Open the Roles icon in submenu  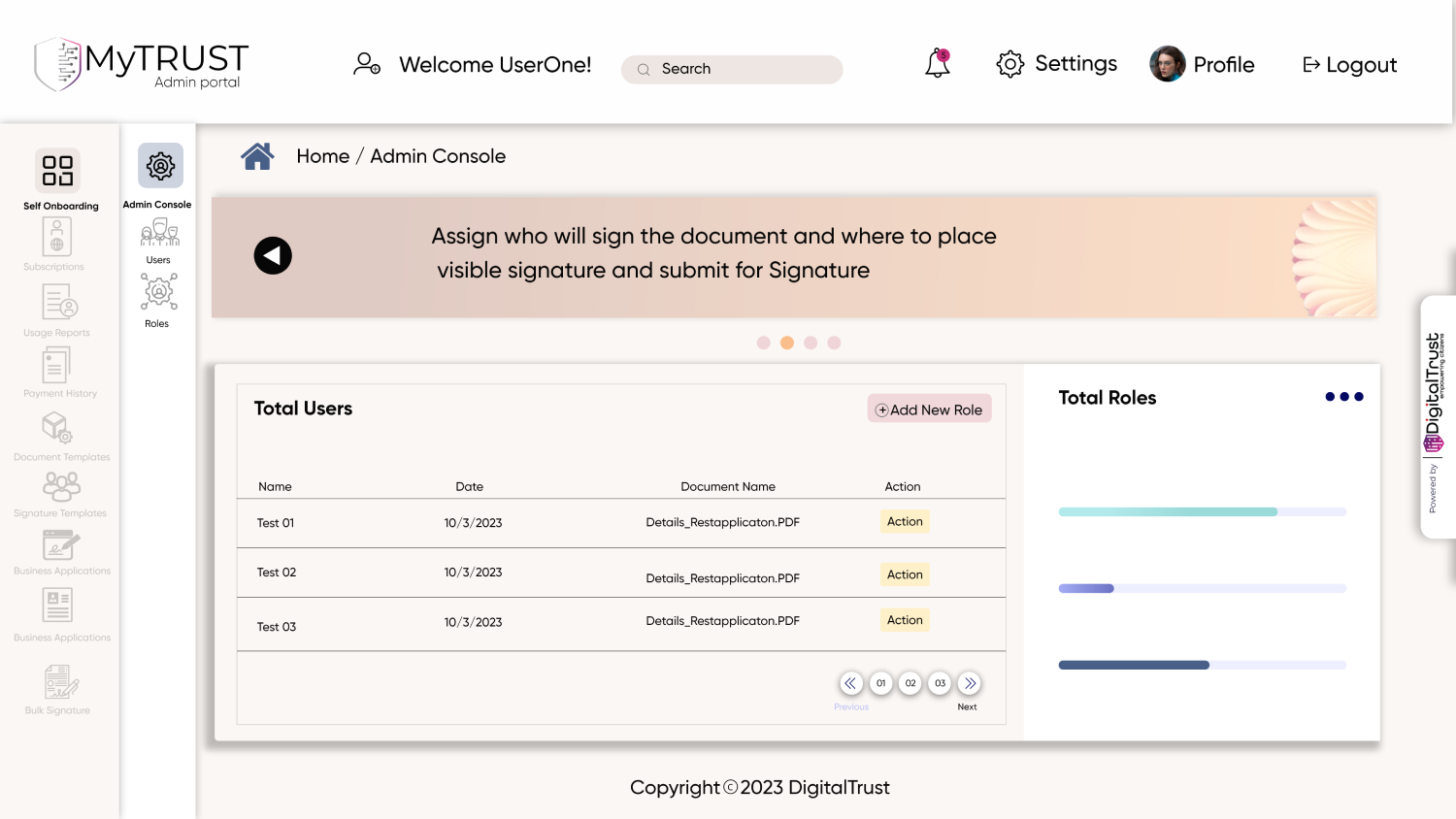(158, 292)
